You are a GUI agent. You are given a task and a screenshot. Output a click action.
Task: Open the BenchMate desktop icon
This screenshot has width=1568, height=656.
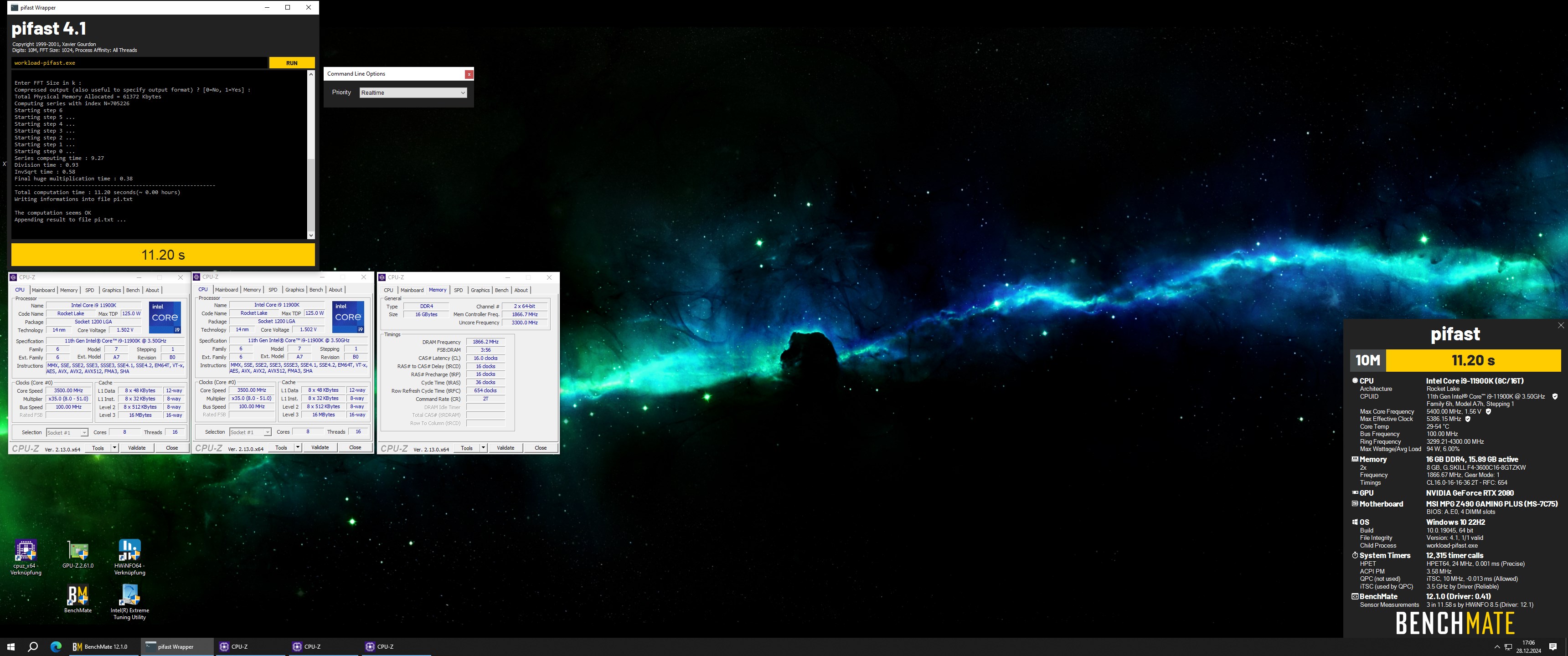(x=78, y=598)
